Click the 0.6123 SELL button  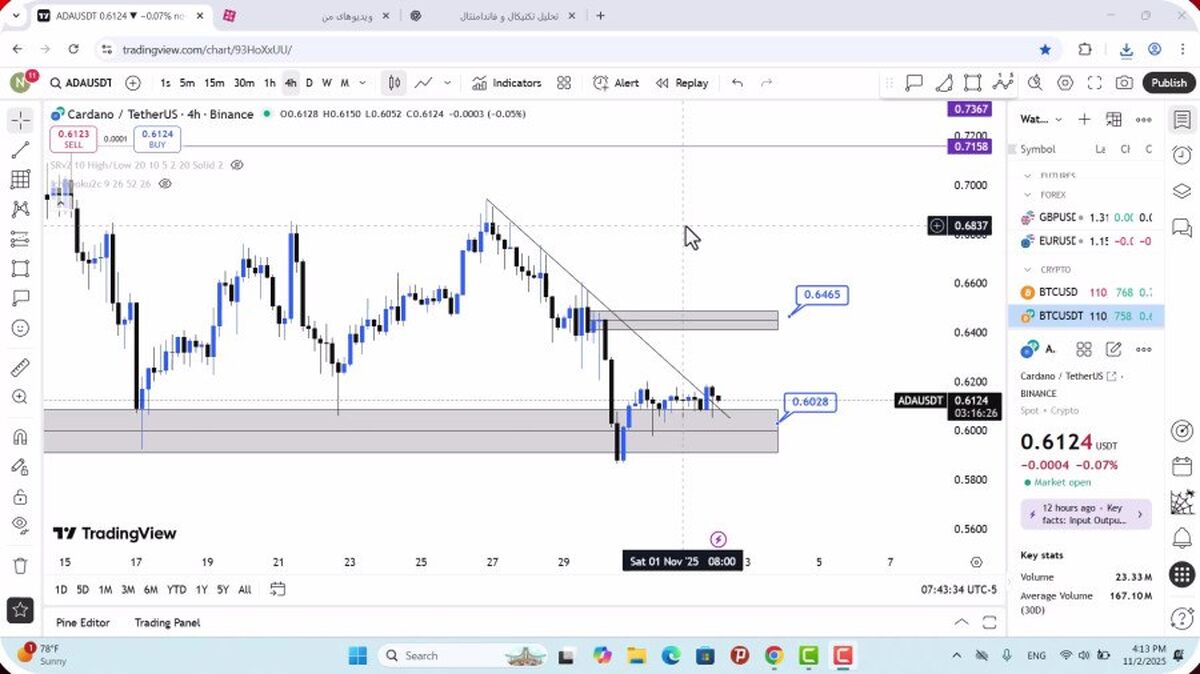click(x=74, y=138)
